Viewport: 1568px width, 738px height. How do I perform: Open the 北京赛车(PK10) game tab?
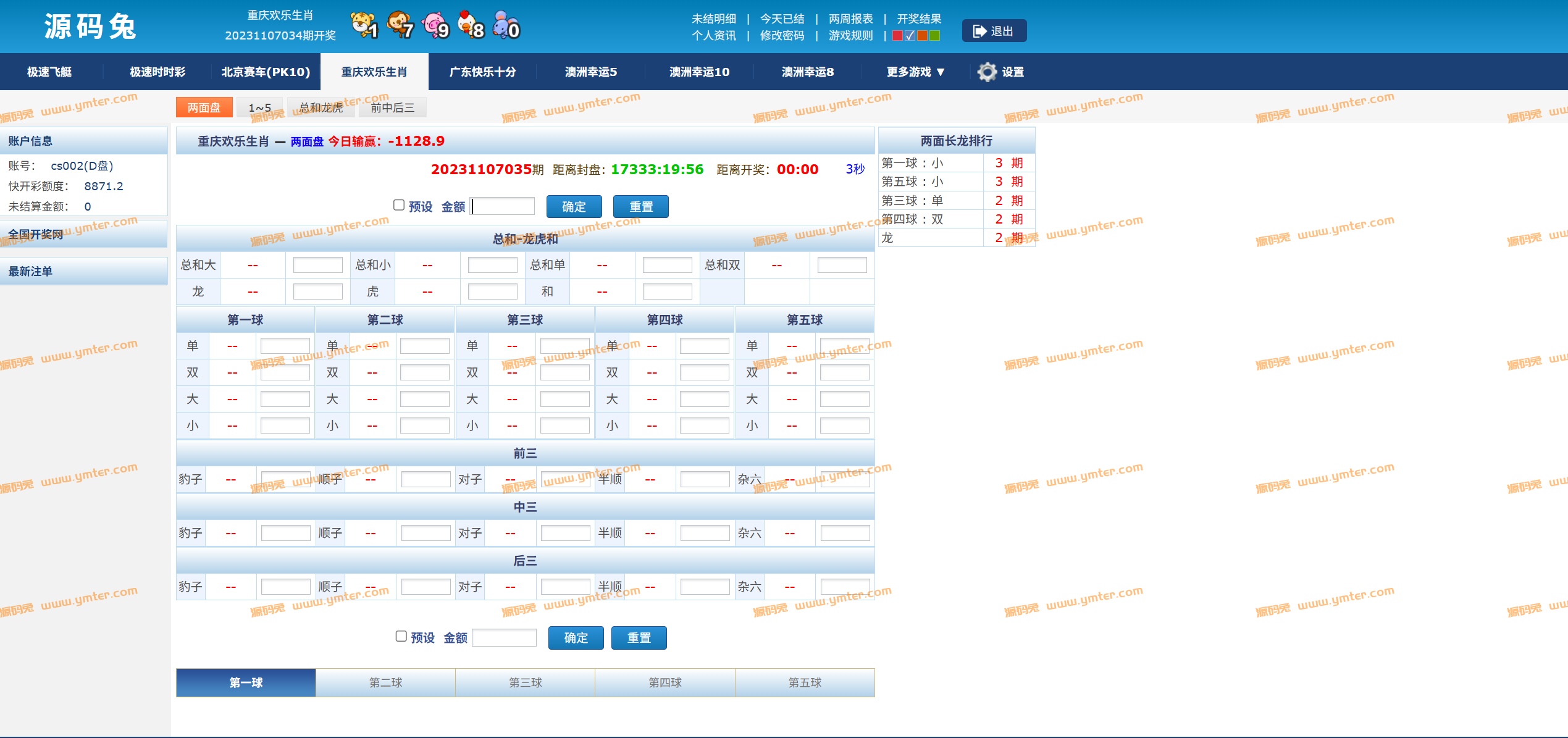pos(266,72)
